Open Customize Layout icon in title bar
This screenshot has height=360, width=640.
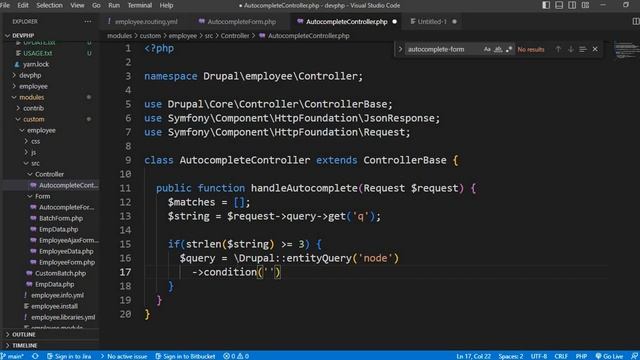click(585, 5)
